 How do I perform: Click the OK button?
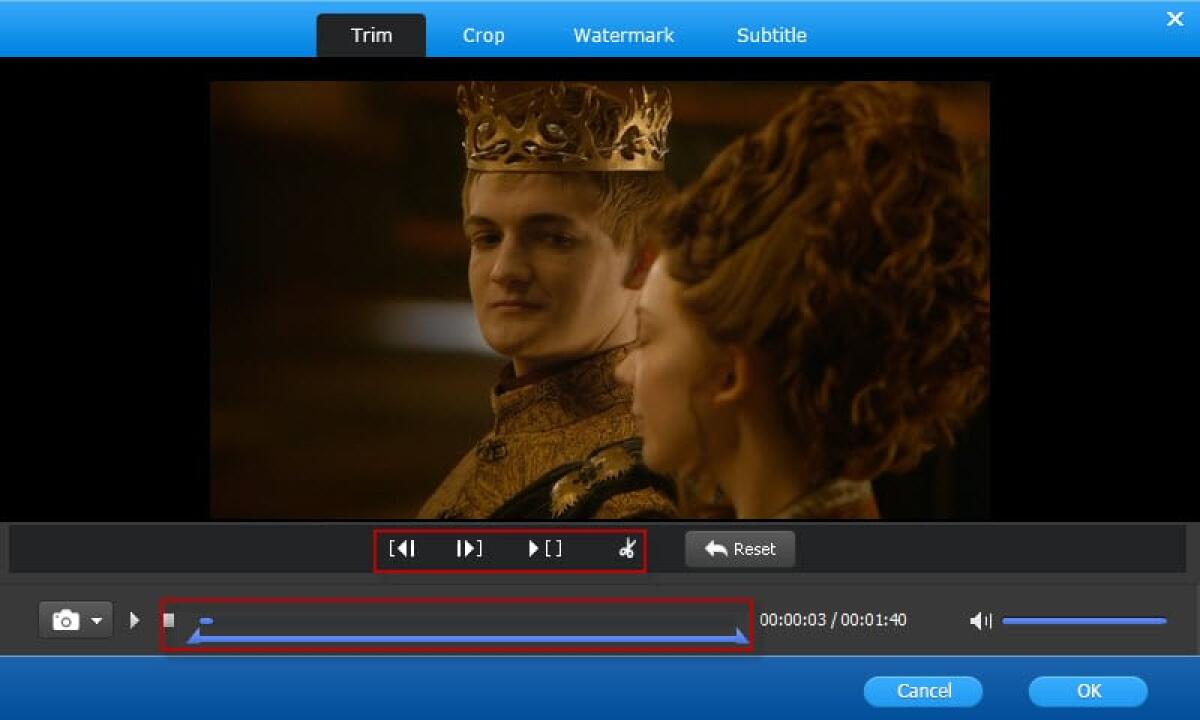coord(1088,690)
